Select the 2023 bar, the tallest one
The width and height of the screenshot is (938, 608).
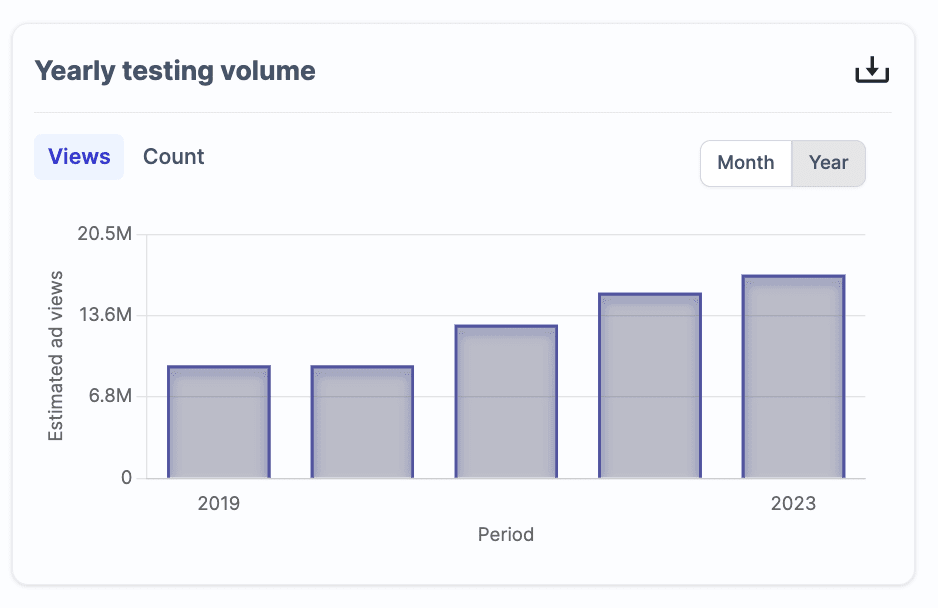point(793,377)
